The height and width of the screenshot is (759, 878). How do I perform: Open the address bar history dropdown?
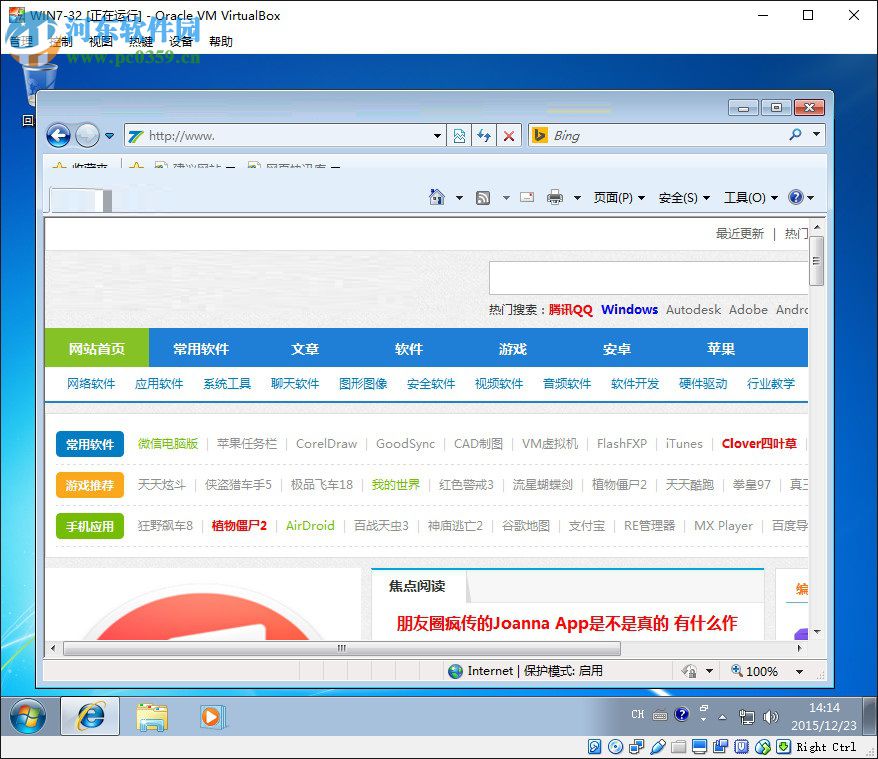tap(438, 135)
